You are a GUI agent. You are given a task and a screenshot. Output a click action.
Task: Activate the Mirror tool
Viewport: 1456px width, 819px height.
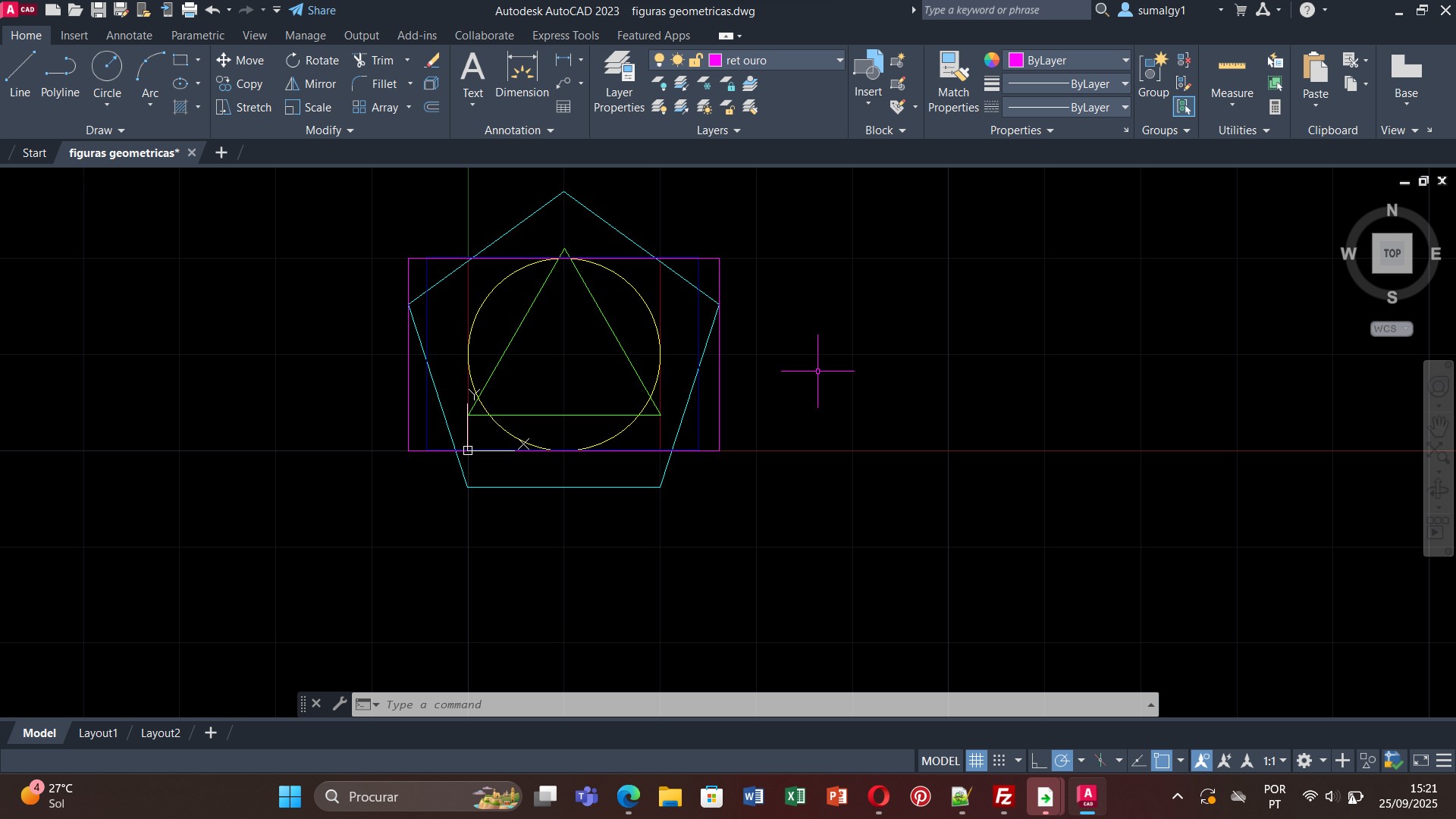310,84
